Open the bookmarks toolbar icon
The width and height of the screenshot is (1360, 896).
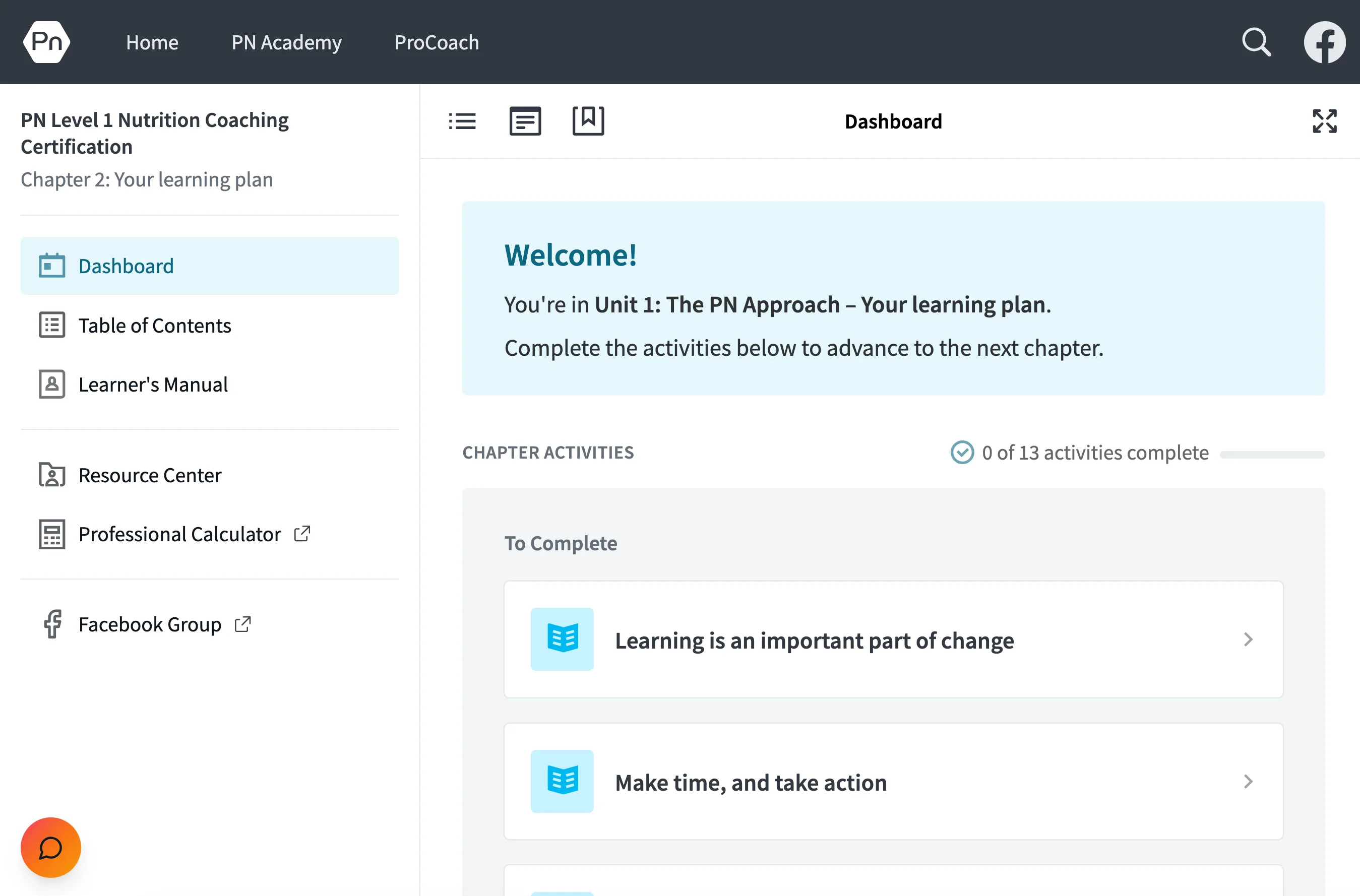pos(588,120)
